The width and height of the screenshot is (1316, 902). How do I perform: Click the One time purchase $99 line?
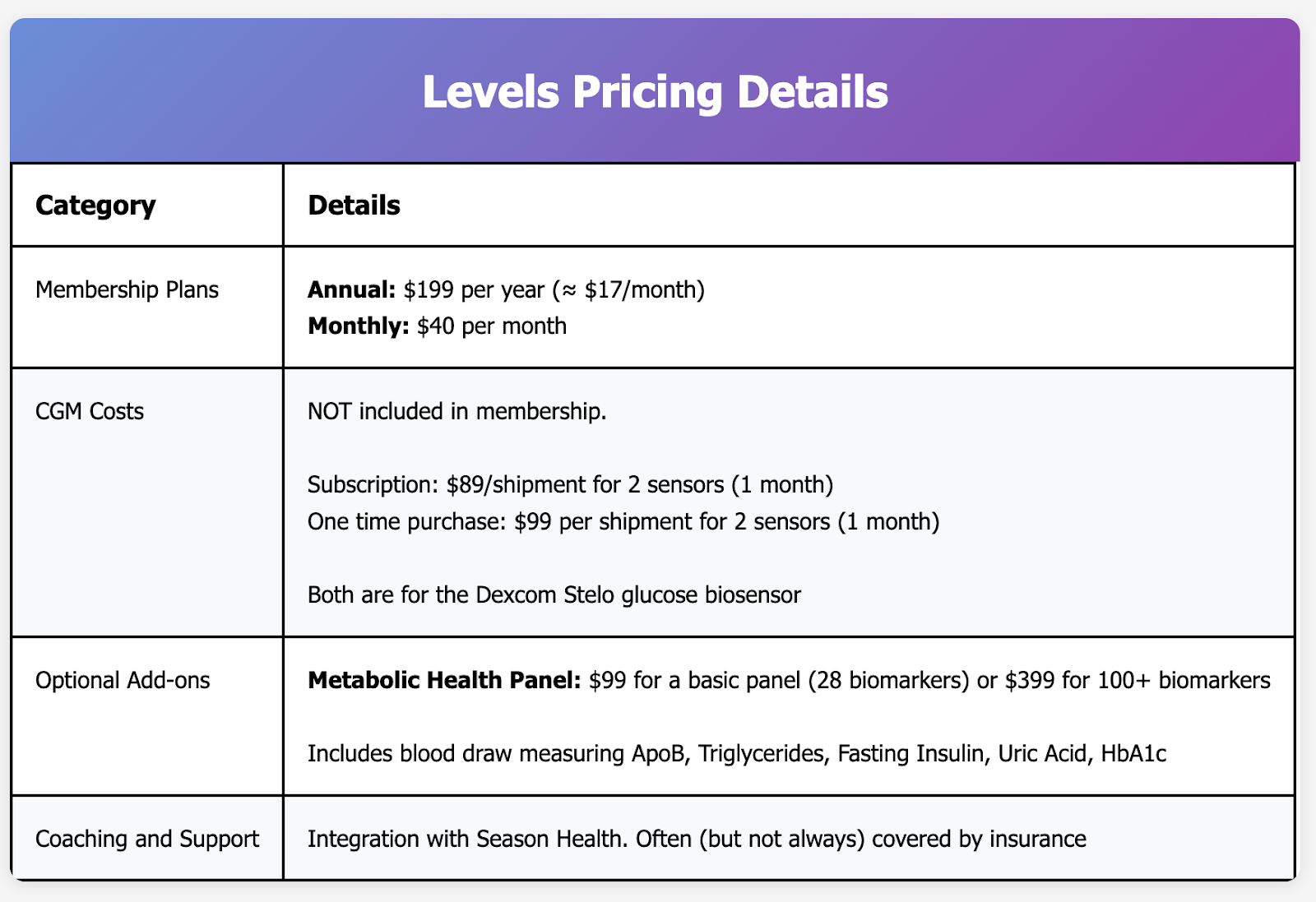point(623,521)
